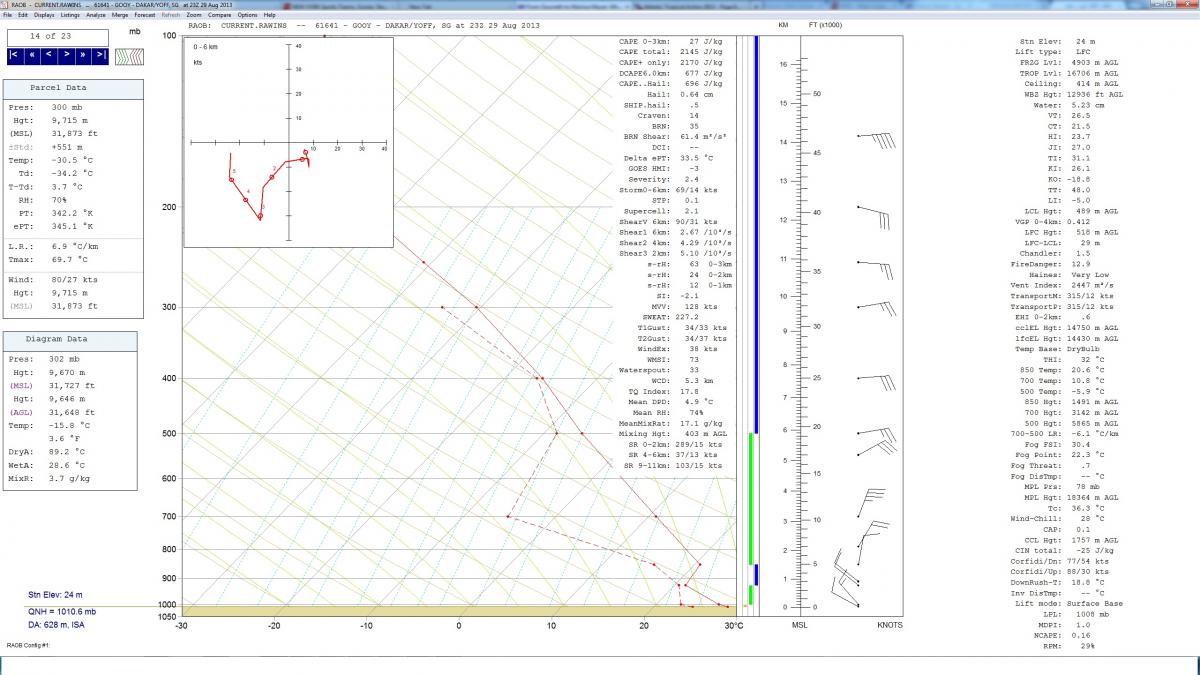Open the Listings menu
This screenshot has width=1200, height=675.
point(70,15)
